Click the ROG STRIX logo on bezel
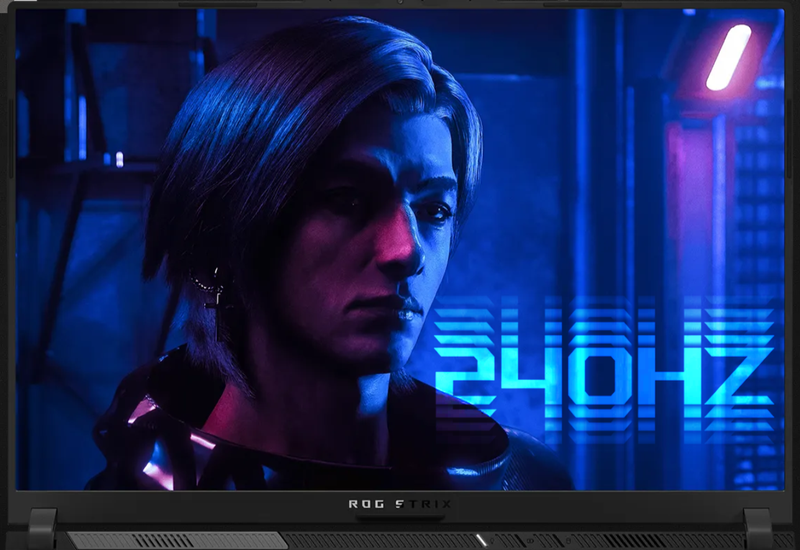This screenshot has height=550, width=800. pyautogui.click(x=400, y=504)
